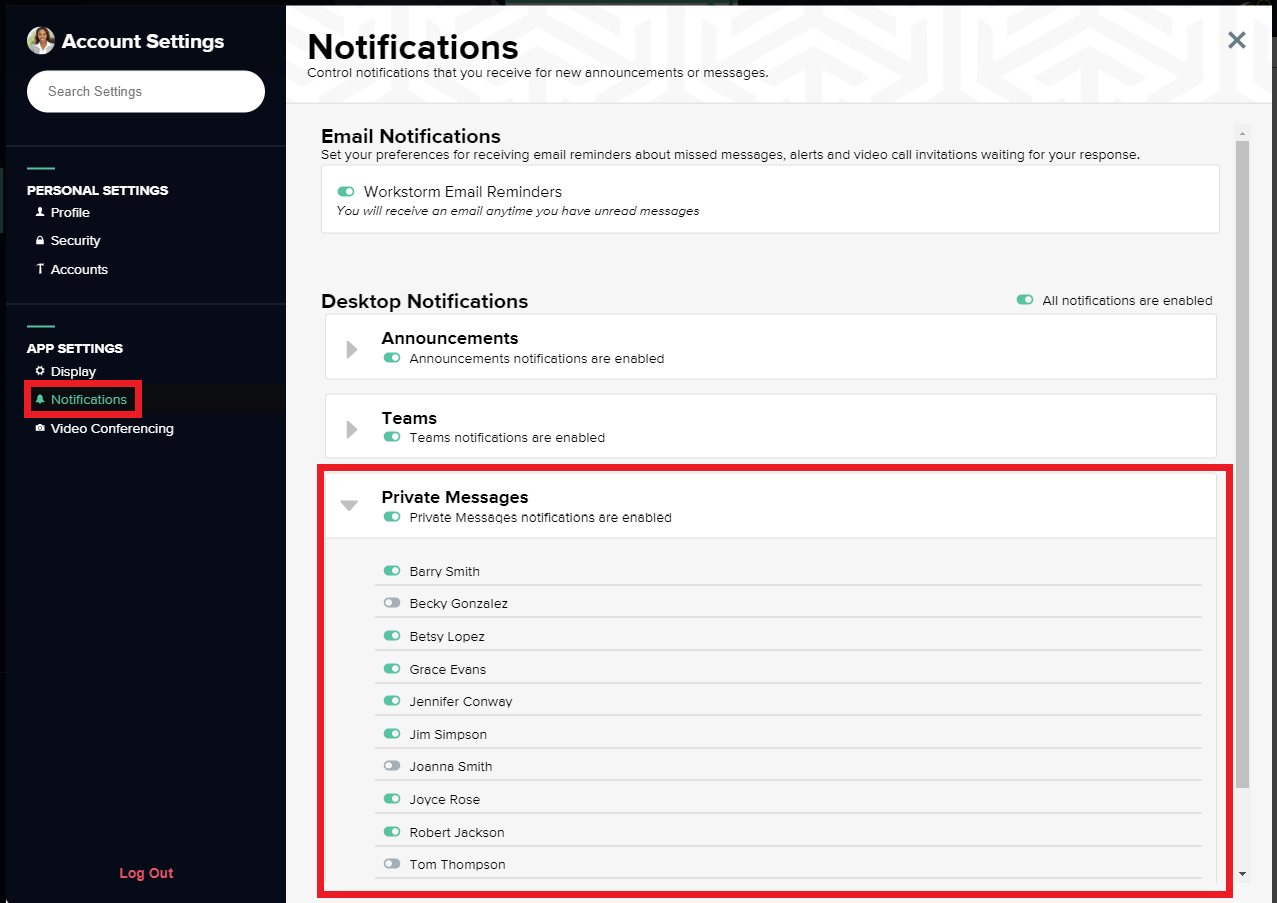Open the Accounts settings page

79,269
